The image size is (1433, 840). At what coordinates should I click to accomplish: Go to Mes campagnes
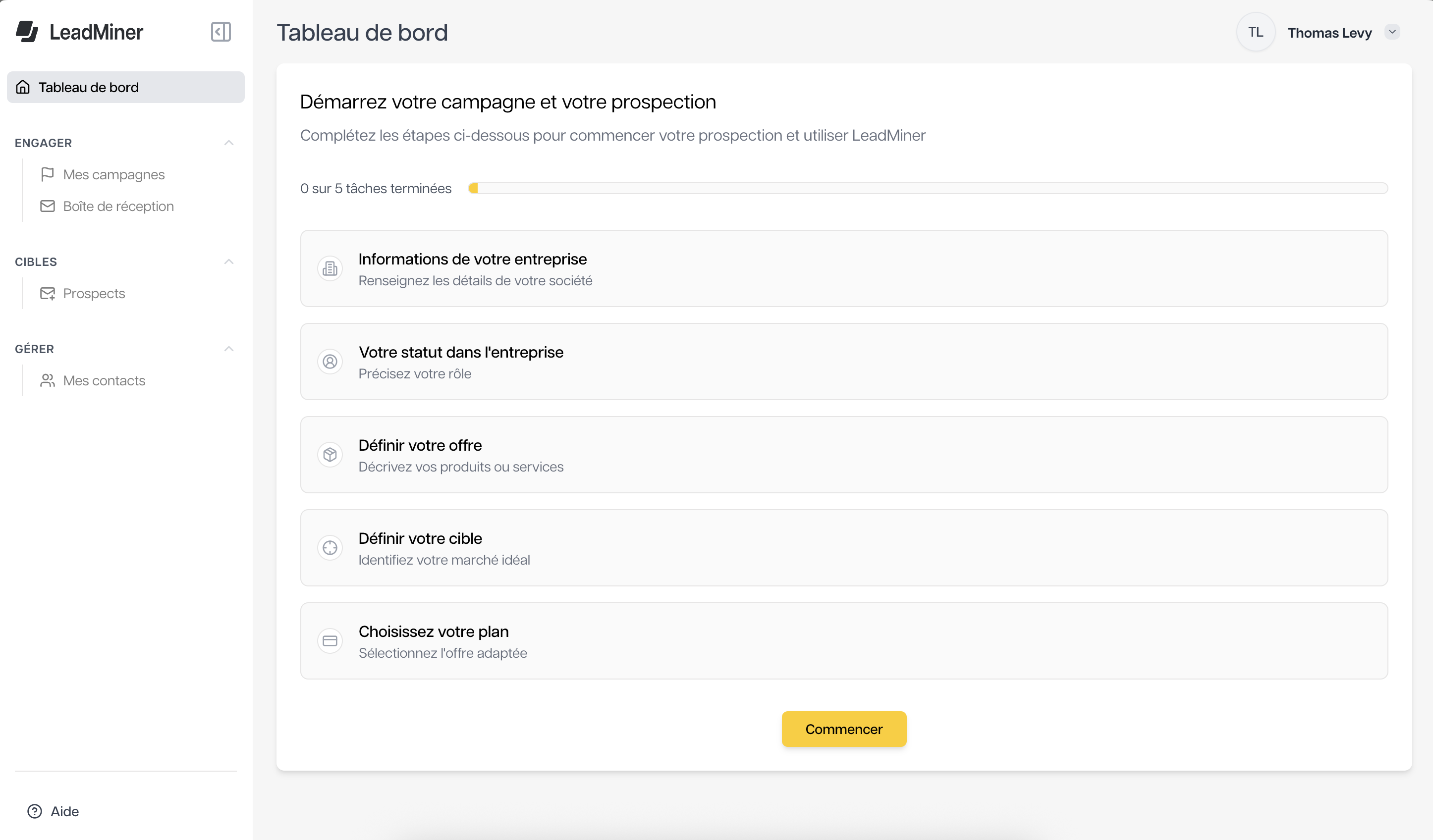click(x=114, y=174)
